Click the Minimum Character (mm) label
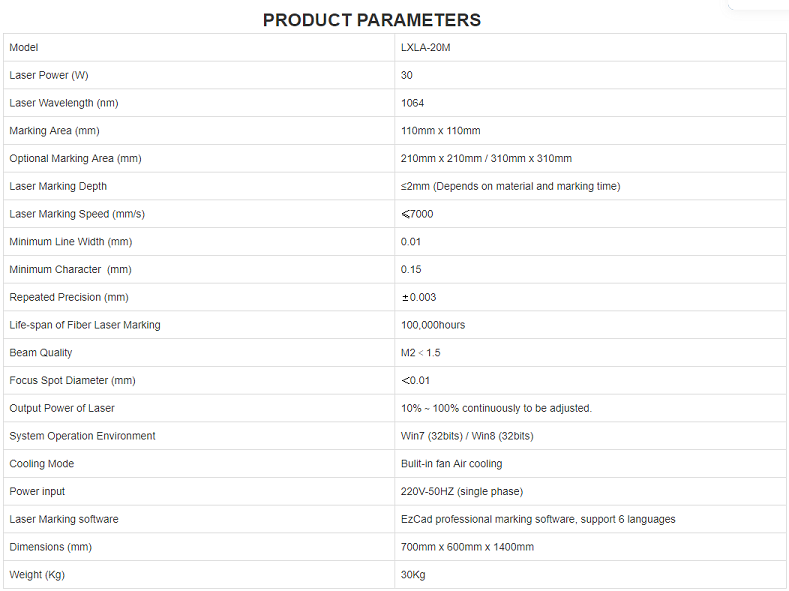 click(70, 270)
